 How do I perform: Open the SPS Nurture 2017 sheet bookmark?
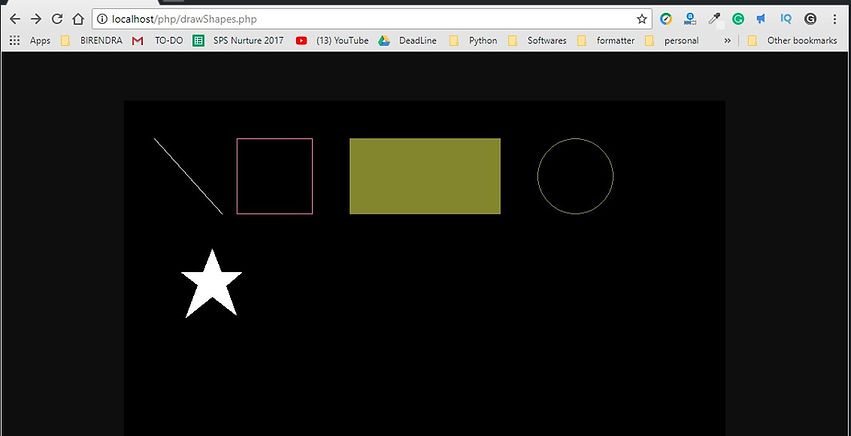point(238,41)
